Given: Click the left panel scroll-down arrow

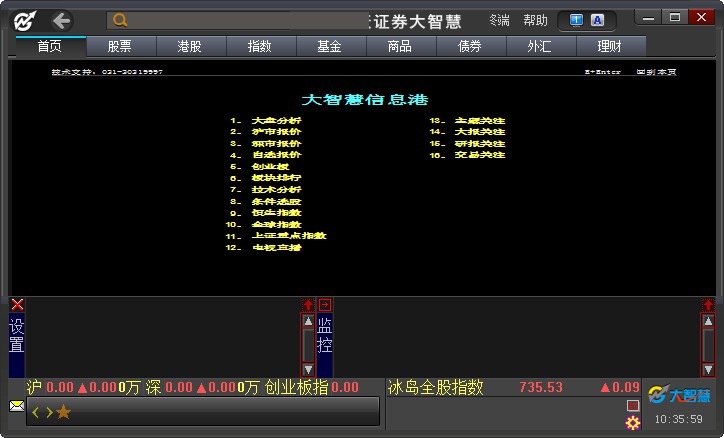Looking at the screenshot, I should point(308,369).
